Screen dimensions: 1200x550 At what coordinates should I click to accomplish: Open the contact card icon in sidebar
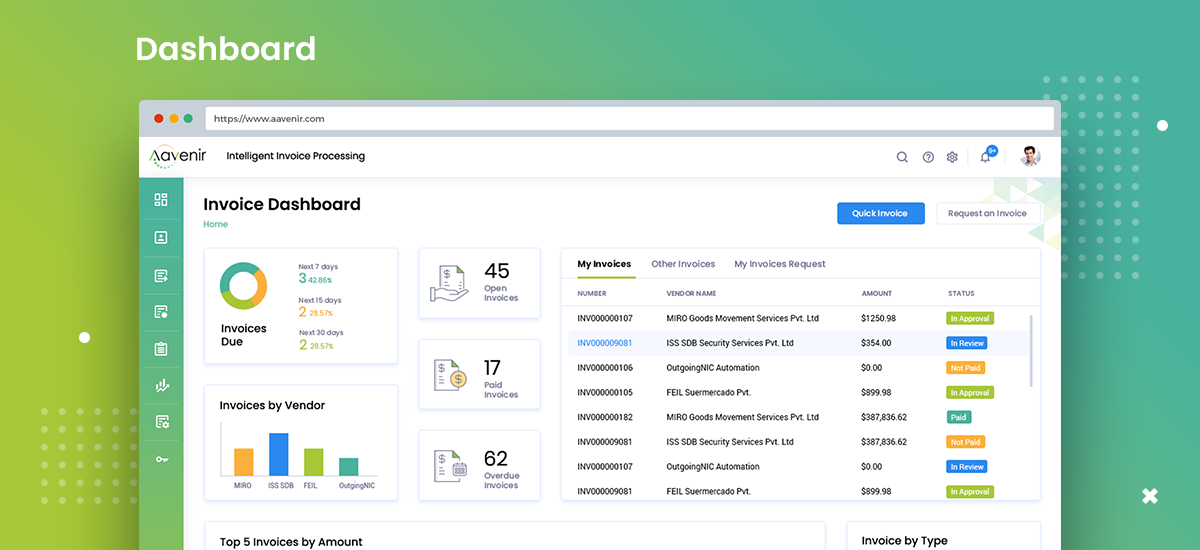click(161, 238)
